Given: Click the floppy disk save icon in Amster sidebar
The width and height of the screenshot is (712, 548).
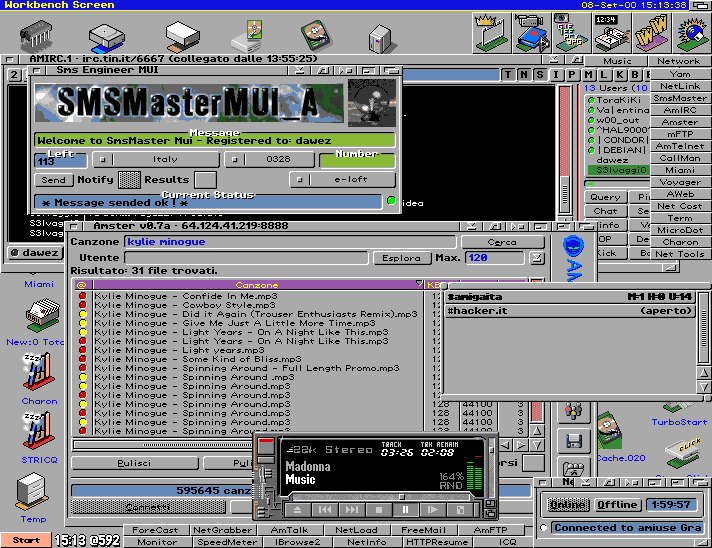Looking at the screenshot, I should (x=574, y=441).
